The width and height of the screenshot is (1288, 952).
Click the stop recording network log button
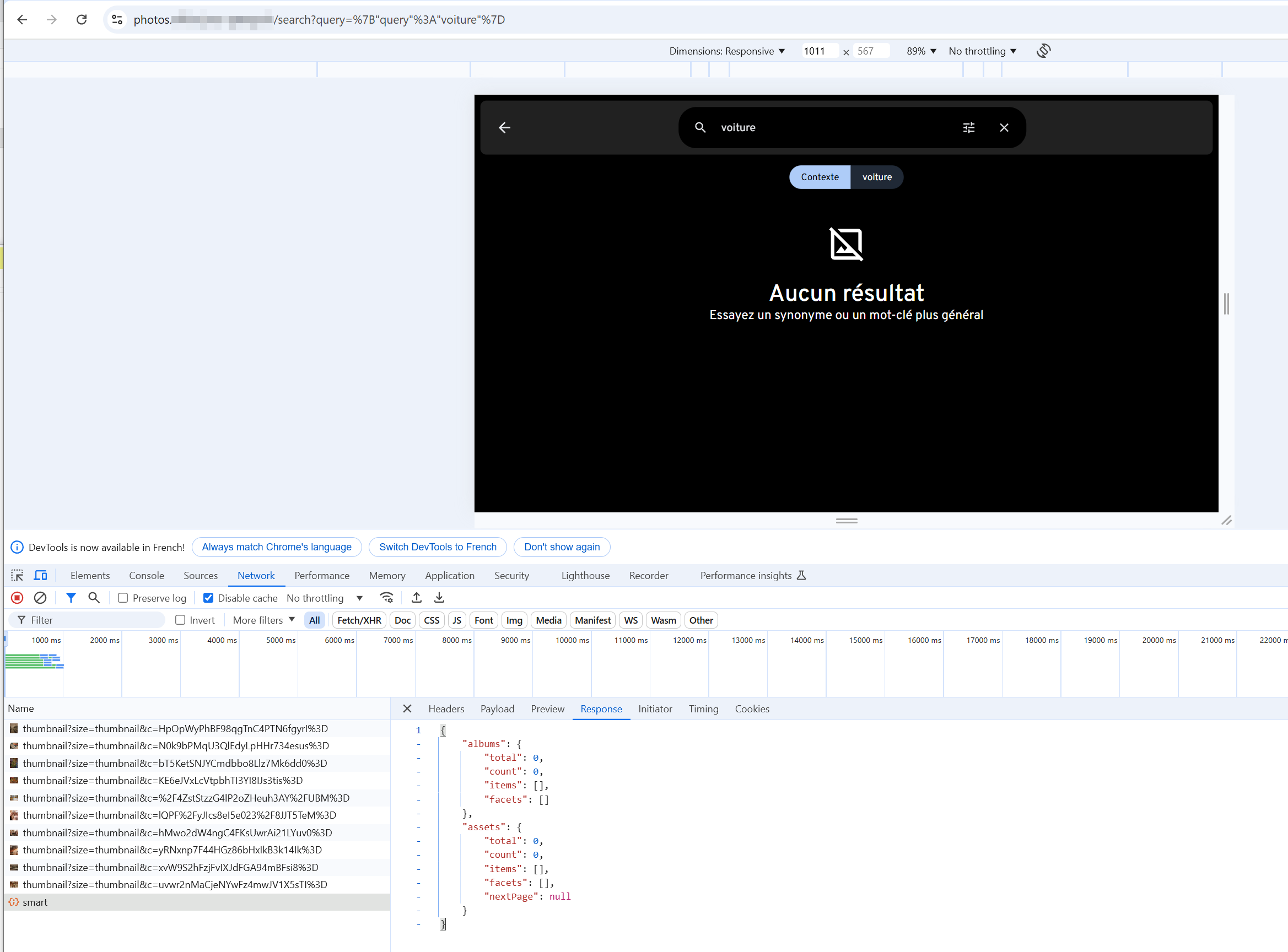click(x=17, y=598)
